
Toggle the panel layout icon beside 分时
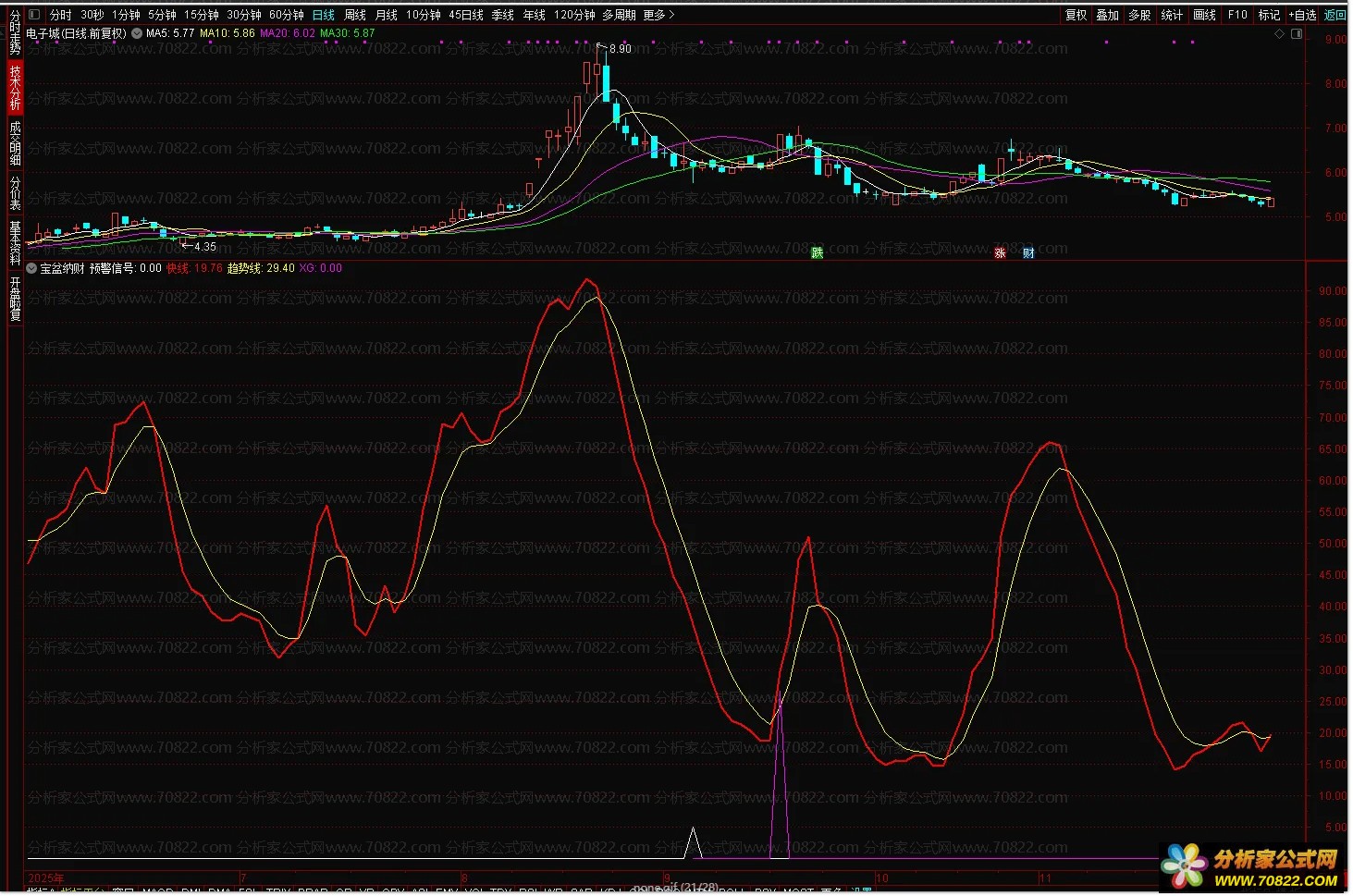[34, 15]
